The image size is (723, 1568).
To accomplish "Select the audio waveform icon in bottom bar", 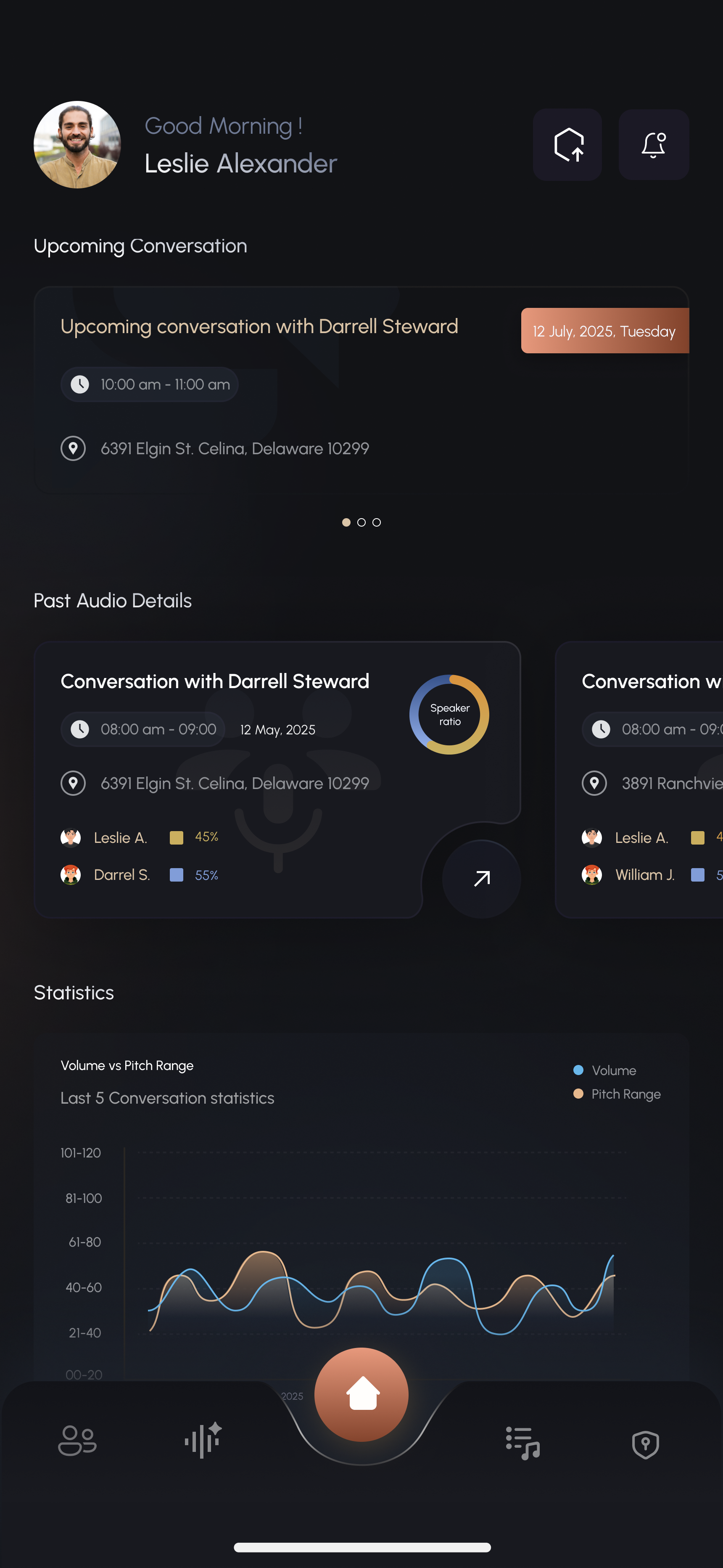I will point(202,1441).
